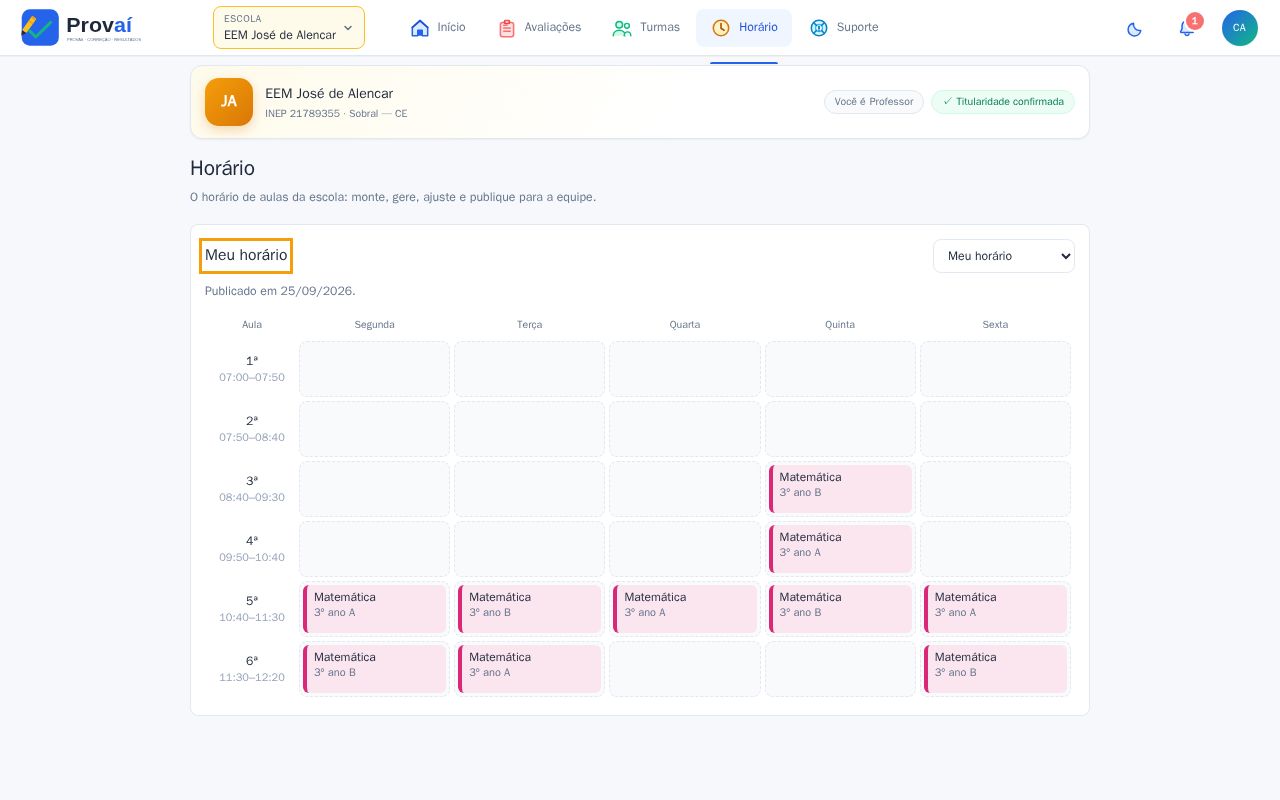The width and height of the screenshot is (1280, 800).
Task: Click the empty Monday 1st period slot
Action: click(x=375, y=369)
